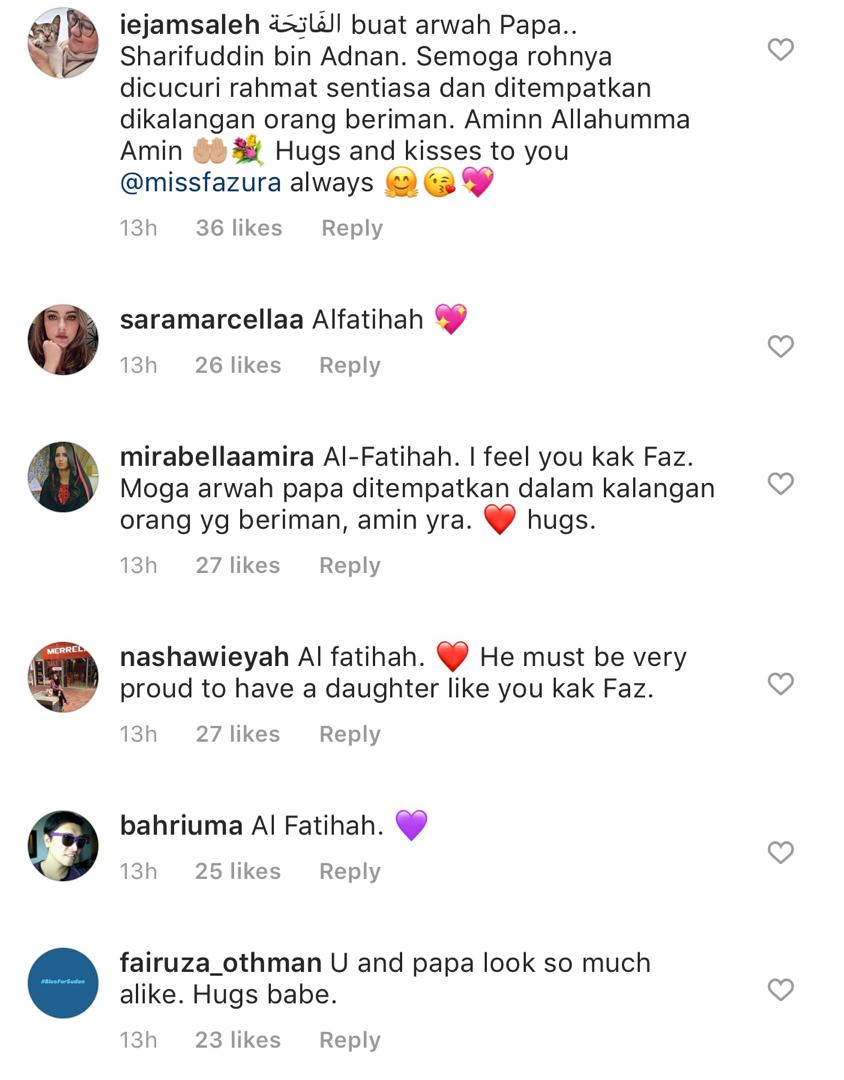Open iejamsaleh's profile picture
The image size is (844, 1080).
click(63, 43)
